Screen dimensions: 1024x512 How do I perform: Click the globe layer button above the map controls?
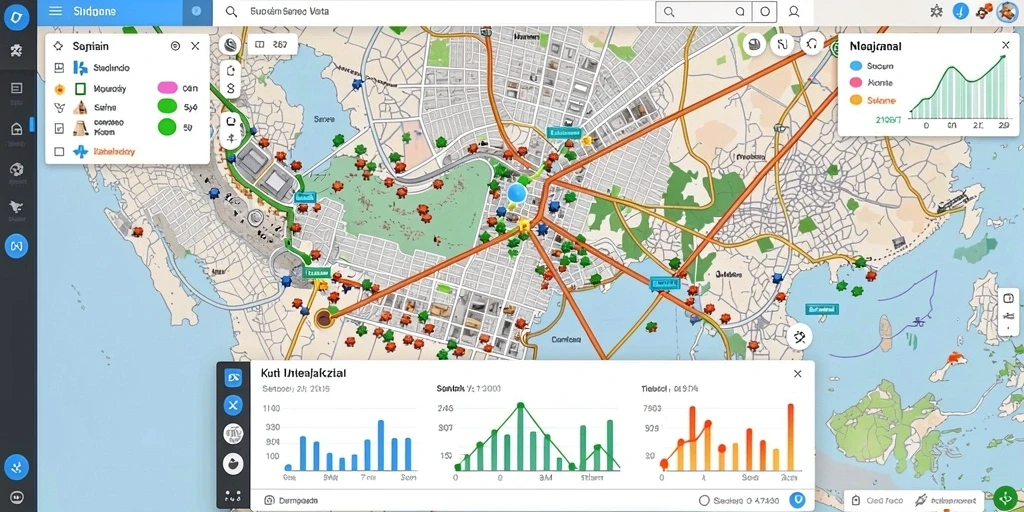pos(230,44)
